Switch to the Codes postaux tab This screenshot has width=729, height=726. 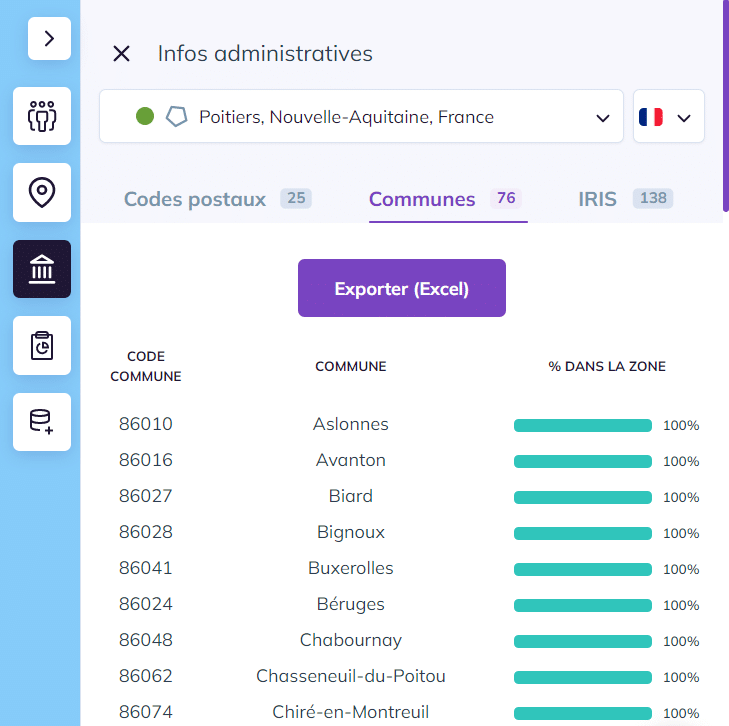point(218,199)
